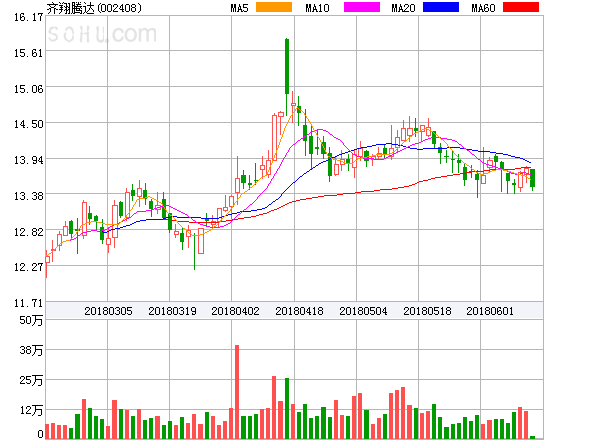Click the 20180504 date label
Image resolution: width=600 pixels, height=440 pixels.
(363, 311)
